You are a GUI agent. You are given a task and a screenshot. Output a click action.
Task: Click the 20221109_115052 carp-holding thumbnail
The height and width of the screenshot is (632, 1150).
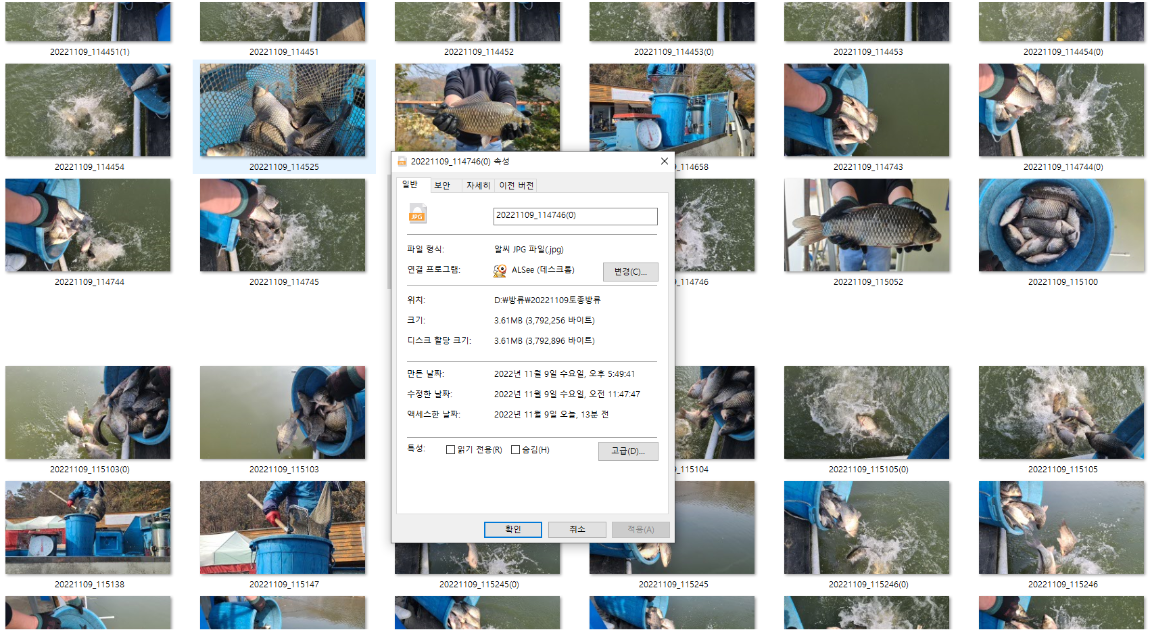(x=866, y=224)
